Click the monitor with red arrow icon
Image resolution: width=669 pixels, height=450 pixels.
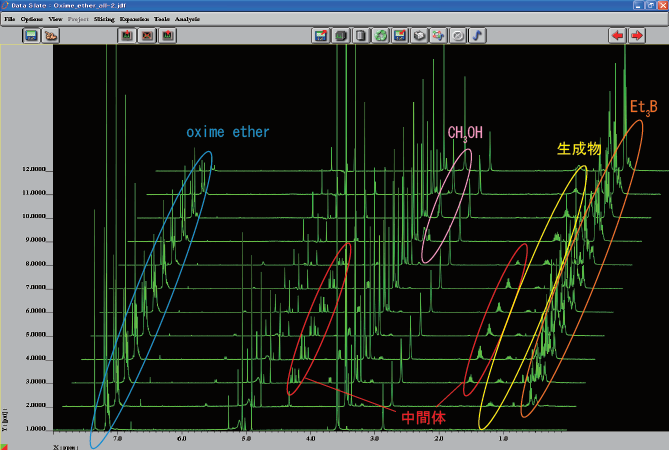(x=320, y=35)
